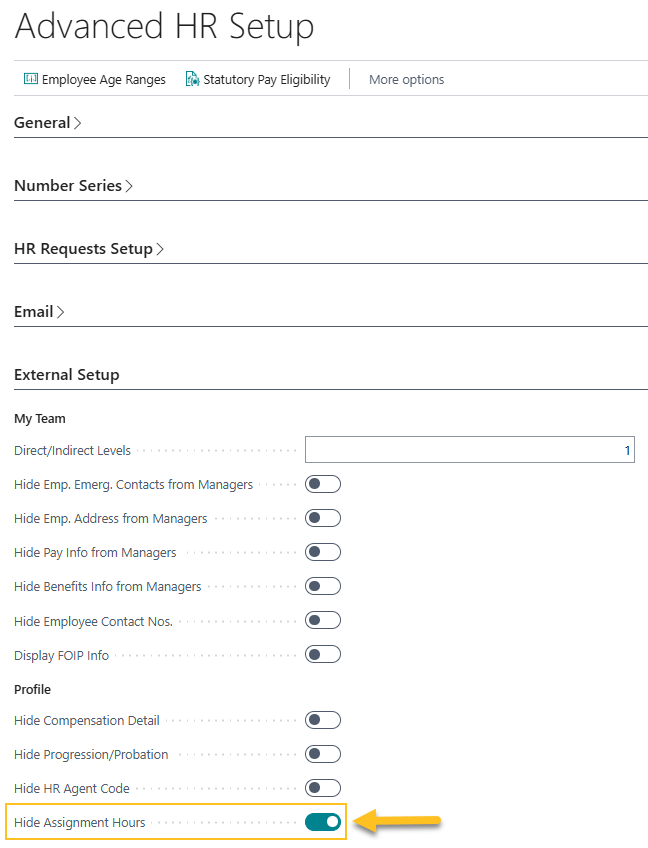
Task: Enable Hide Pay Info from Managers
Action: point(322,551)
